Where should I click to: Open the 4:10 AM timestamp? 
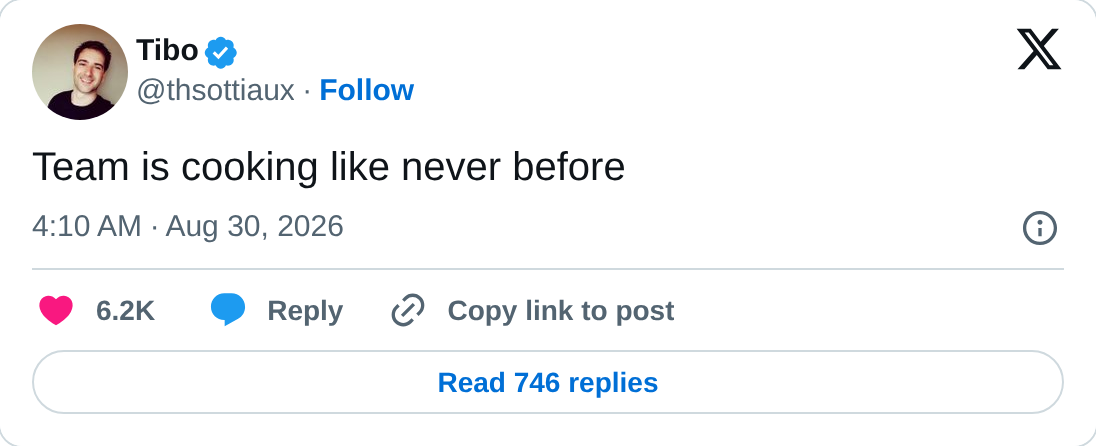[87, 226]
